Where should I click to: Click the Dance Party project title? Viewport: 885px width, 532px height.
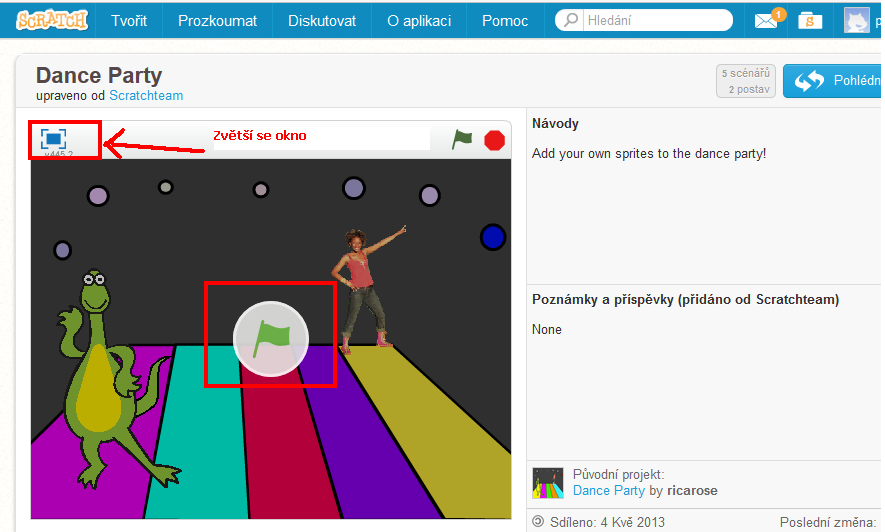point(99,75)
